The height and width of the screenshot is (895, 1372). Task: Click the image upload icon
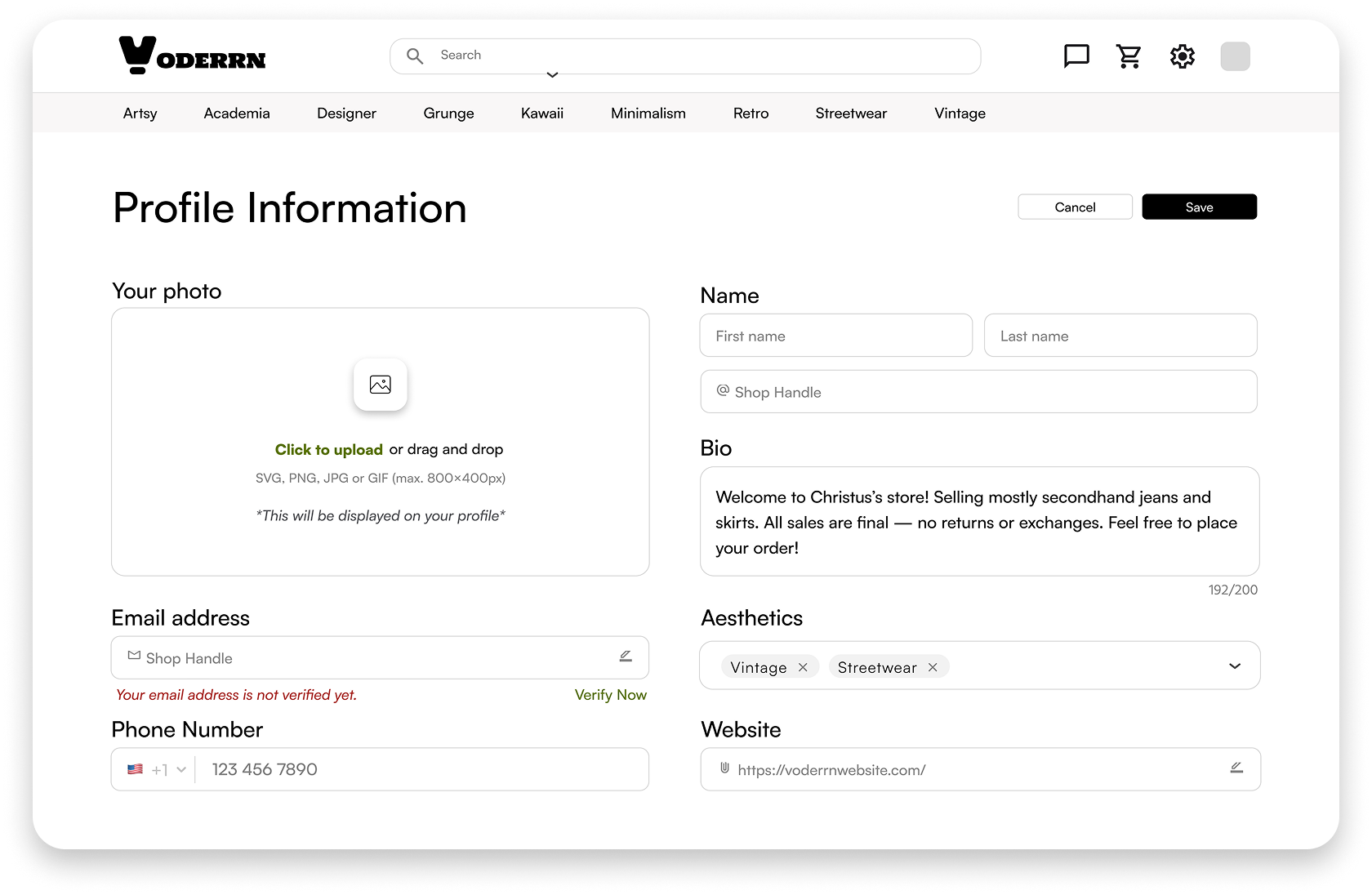tap(381, 385)
